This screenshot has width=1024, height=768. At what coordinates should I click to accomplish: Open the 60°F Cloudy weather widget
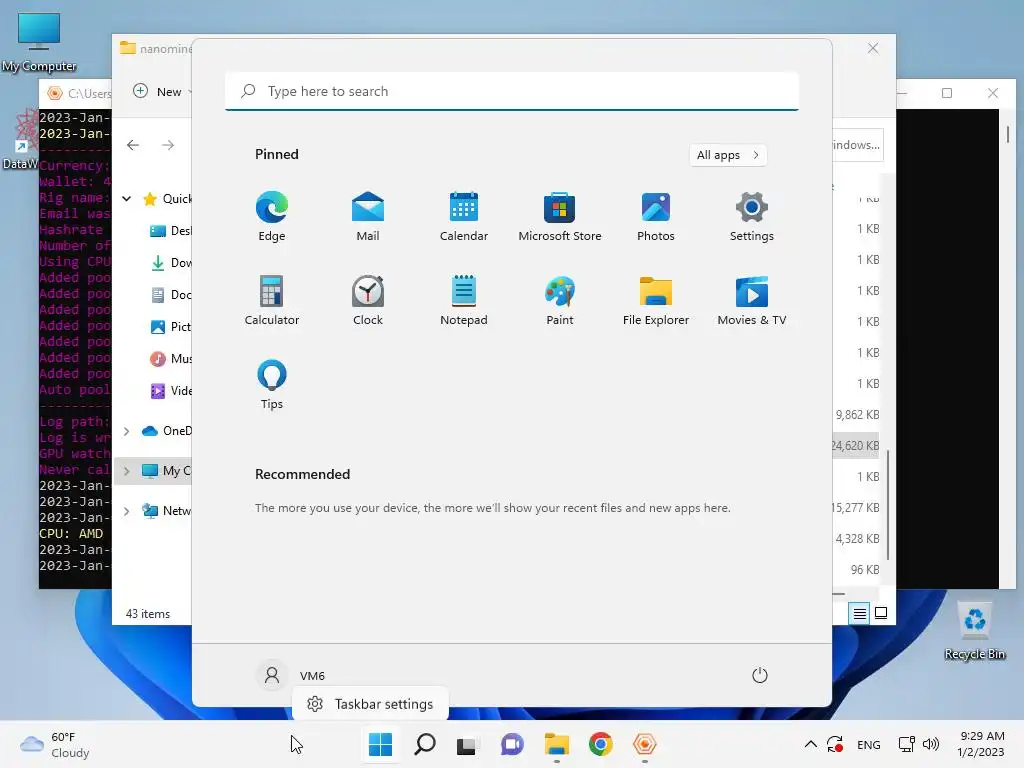click(55, 744)
